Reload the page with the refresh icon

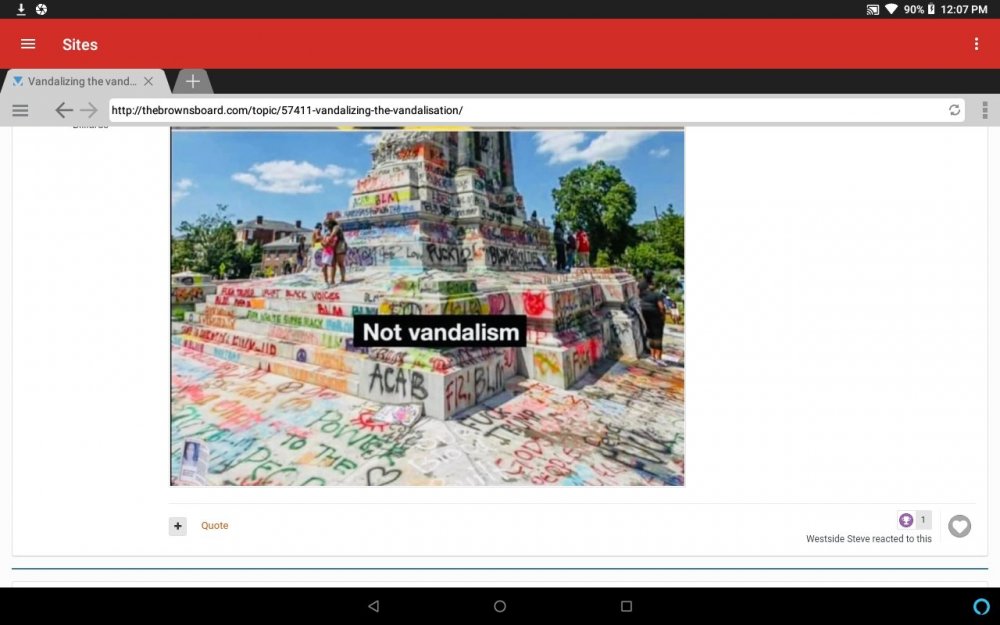point(954,110)
